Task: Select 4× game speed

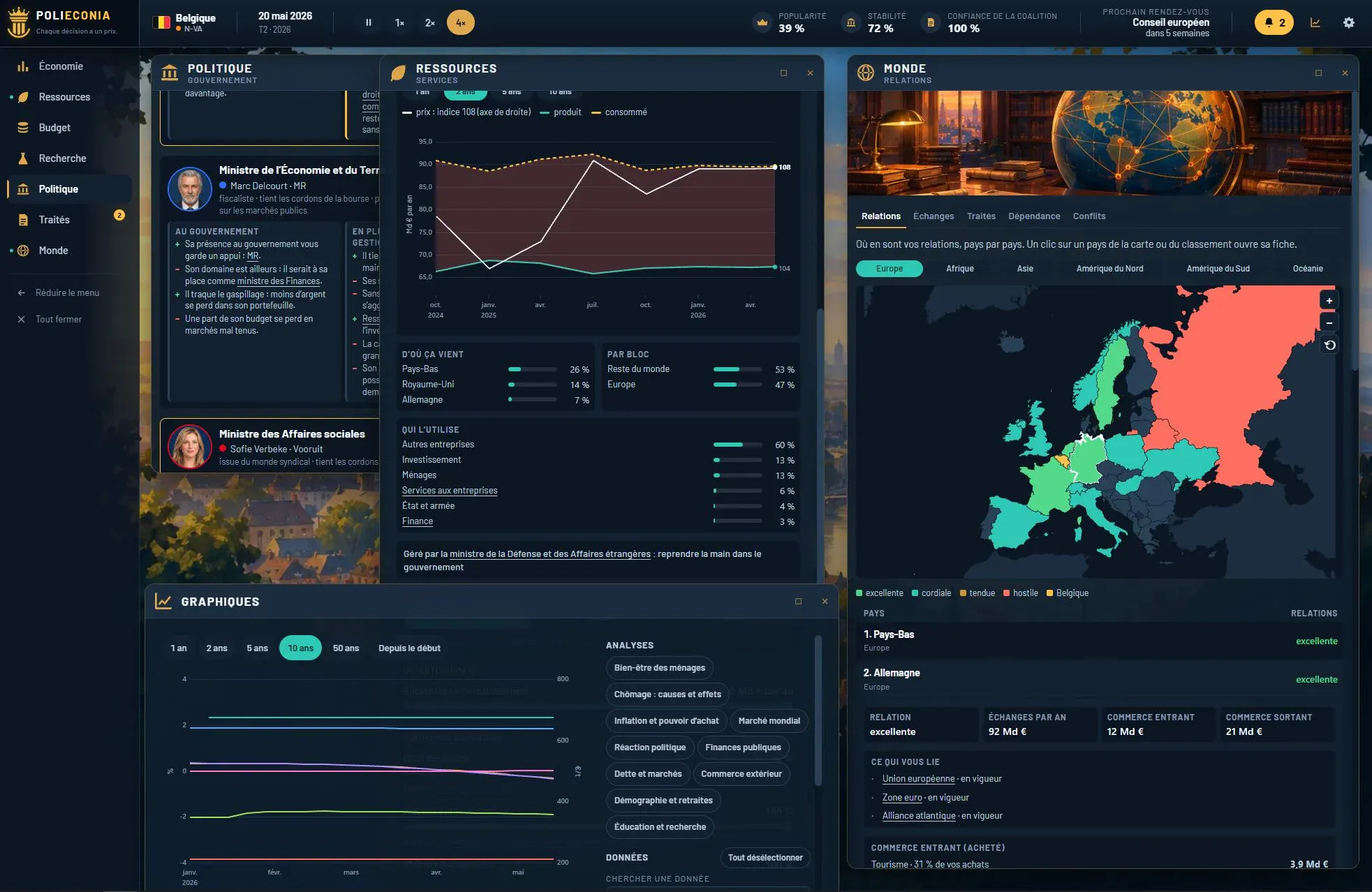Action: coord(461,22)
